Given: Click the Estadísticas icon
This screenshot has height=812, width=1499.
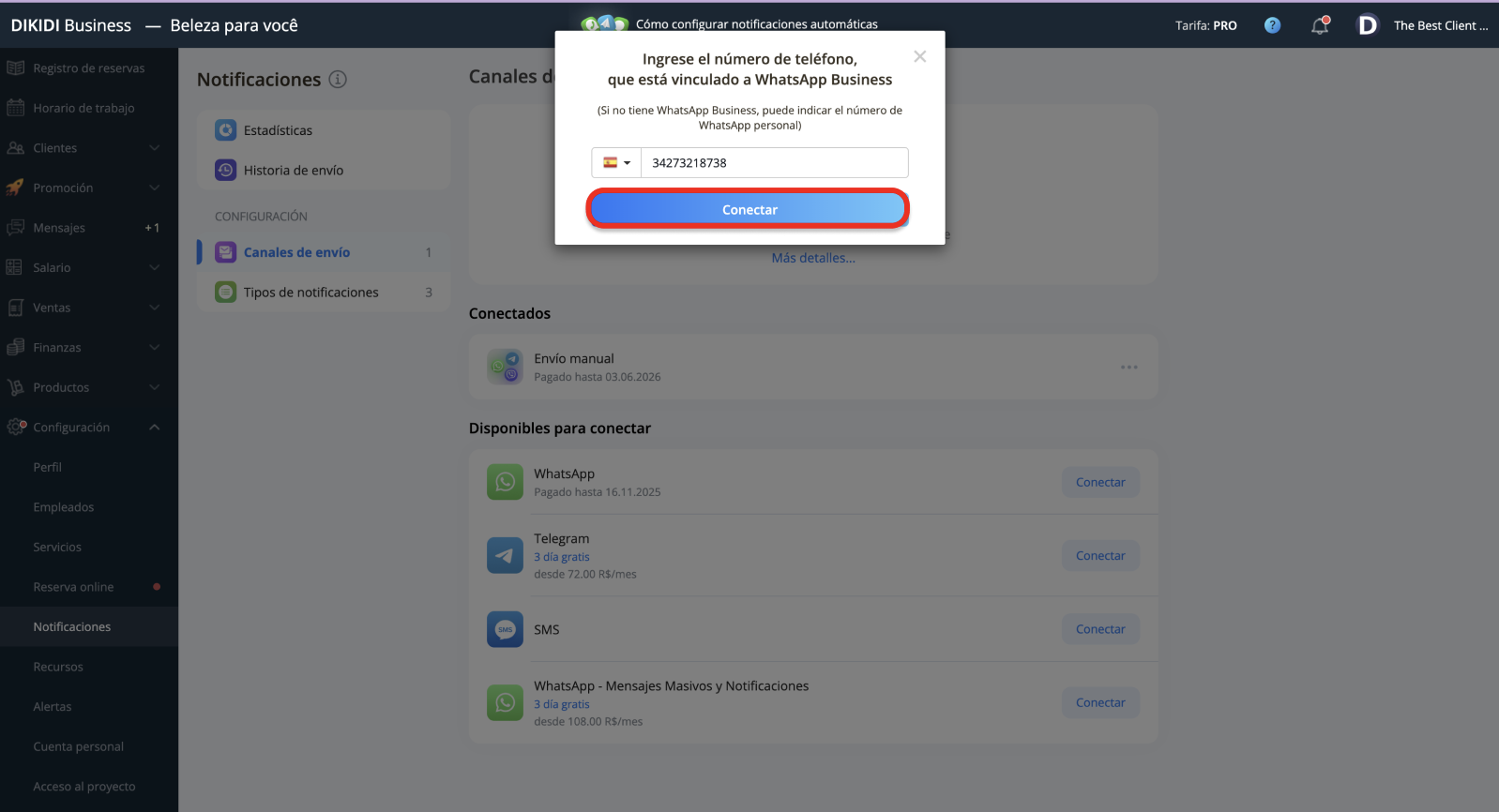Looking at the screenshot, I should 225,130.
